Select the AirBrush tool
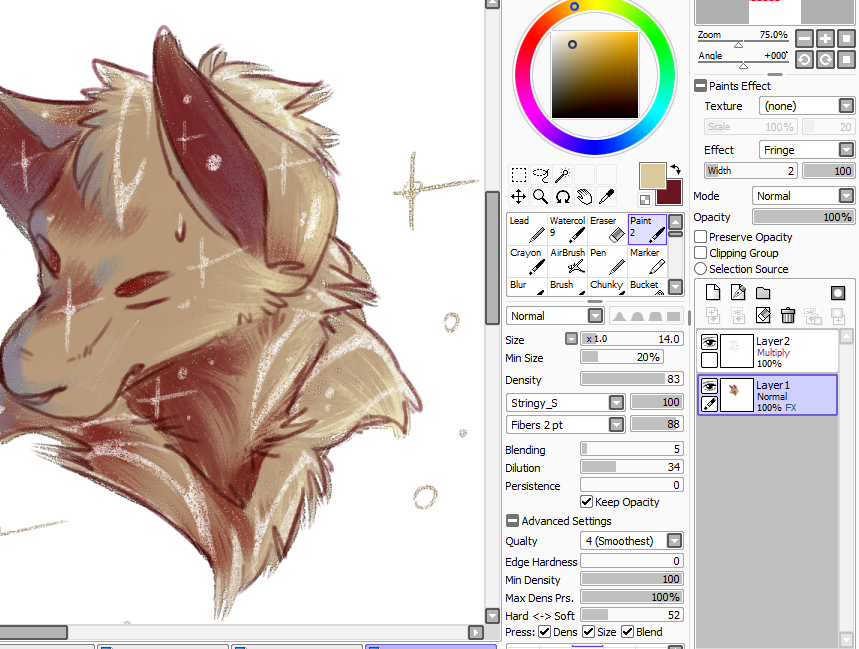Screen dimensions: 859x649 (568, 261)
